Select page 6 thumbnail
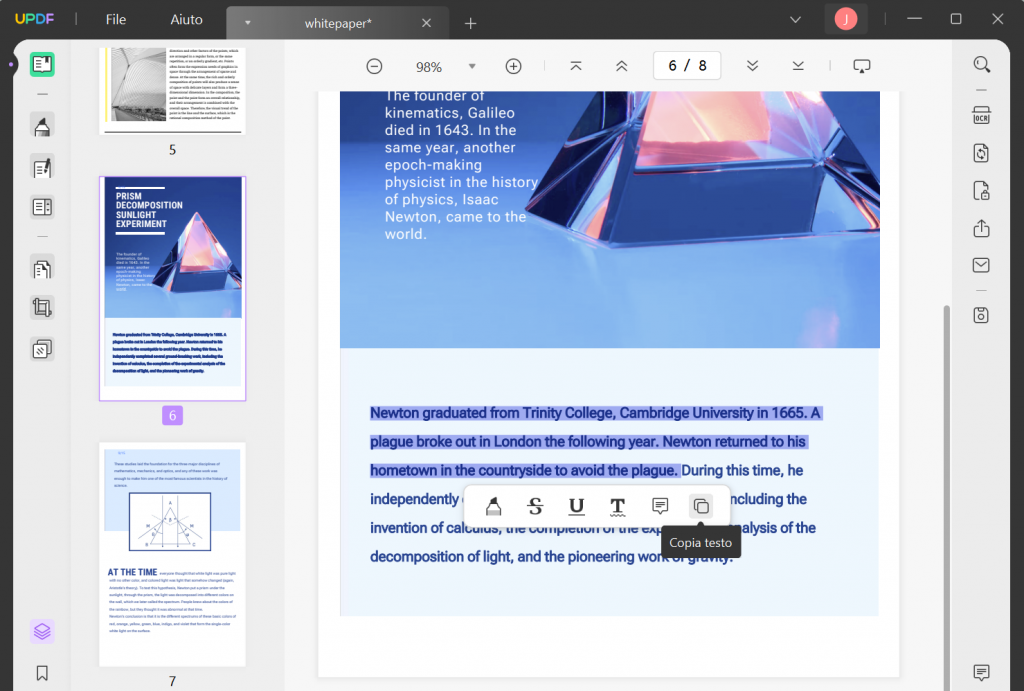Viewport: 1024px width, 691px height. pyautogui.click(x=172, y=288)
